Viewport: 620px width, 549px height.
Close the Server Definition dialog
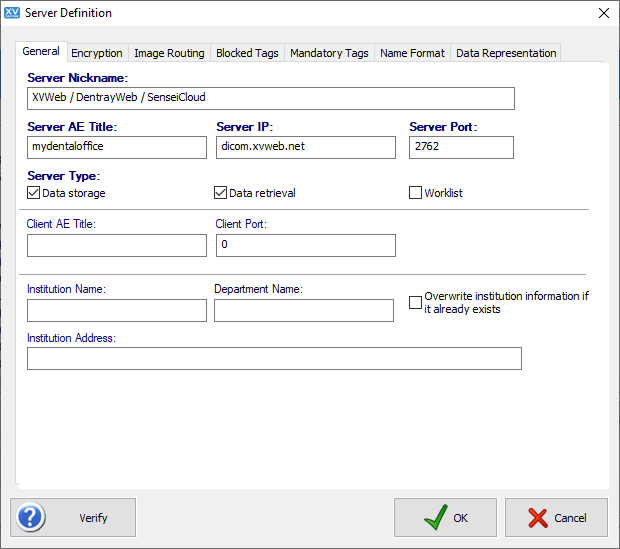(x=603, y=13)
